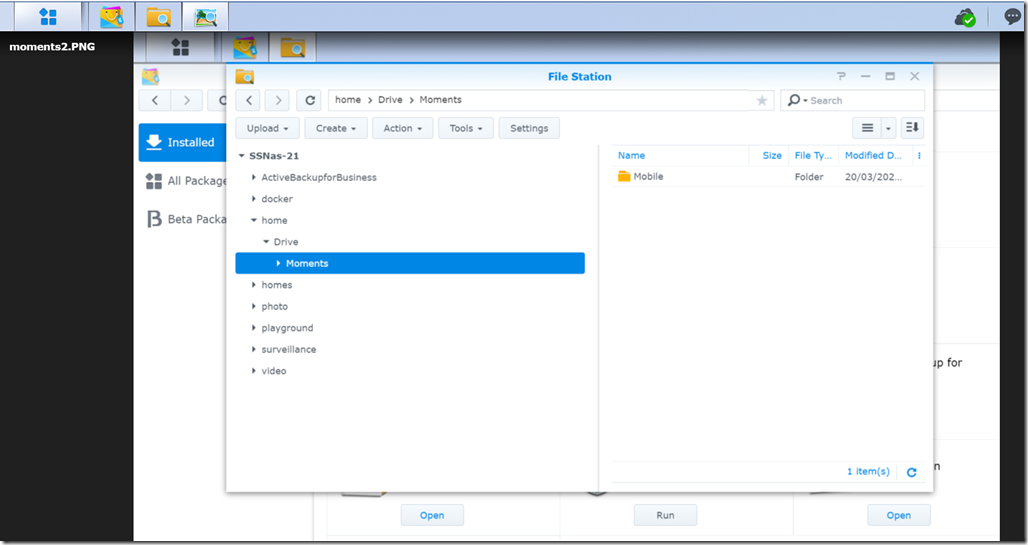
Task: Select the video tree folder
Action: point(273,371)
